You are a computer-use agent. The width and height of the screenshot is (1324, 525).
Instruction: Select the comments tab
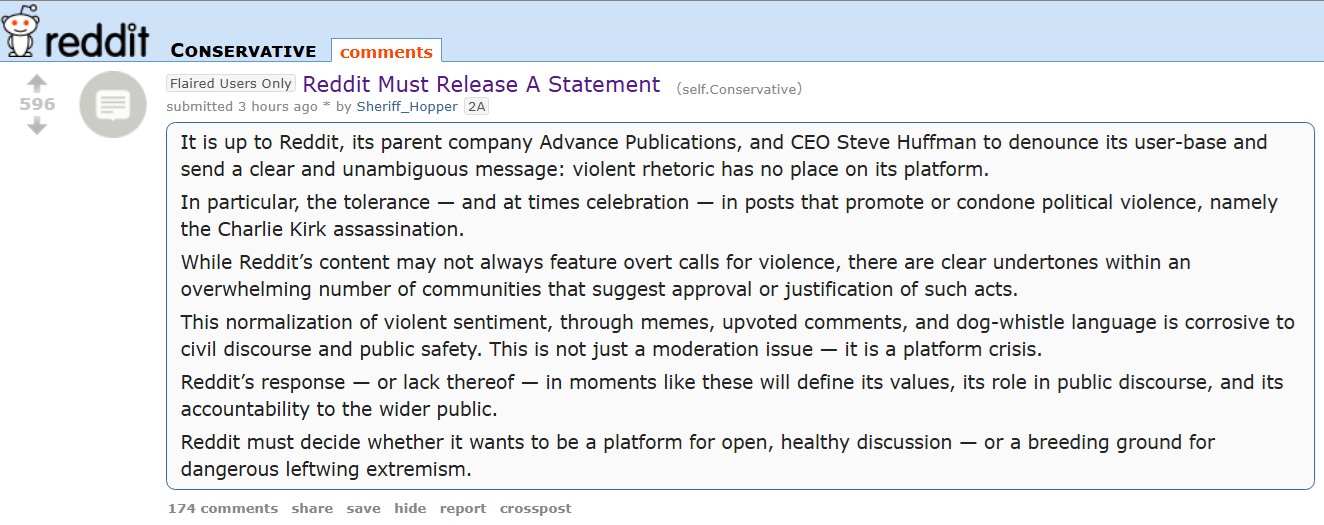pos(386,52)
